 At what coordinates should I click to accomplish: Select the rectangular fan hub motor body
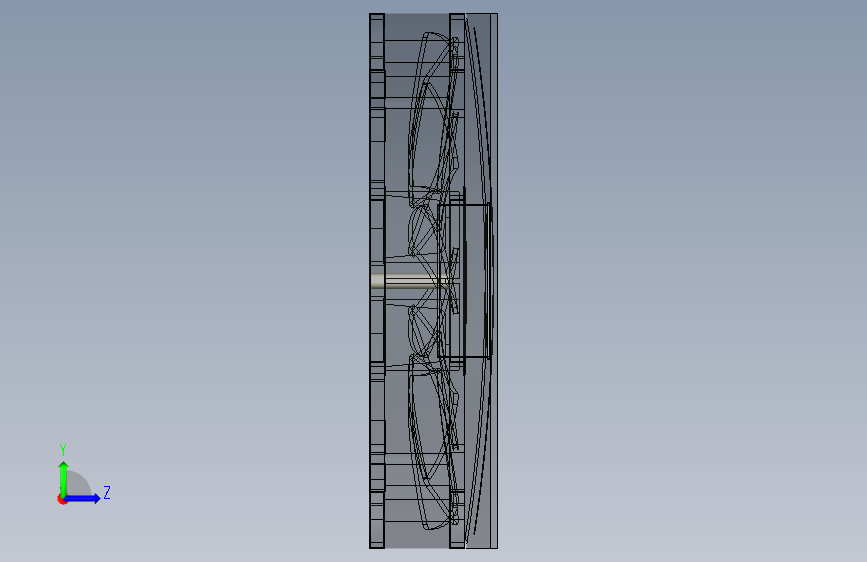[464, 281]
